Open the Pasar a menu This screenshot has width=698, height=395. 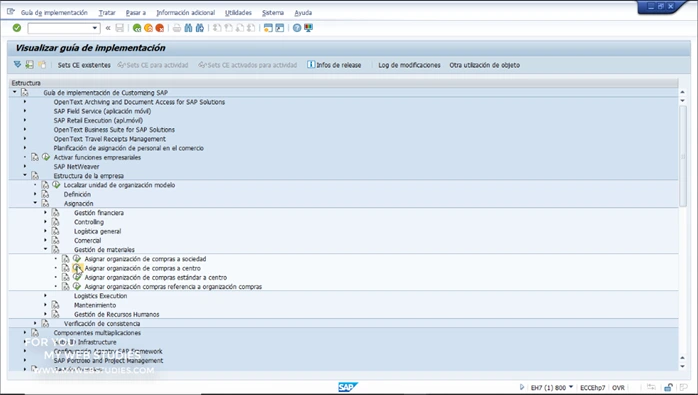(136, 12)
